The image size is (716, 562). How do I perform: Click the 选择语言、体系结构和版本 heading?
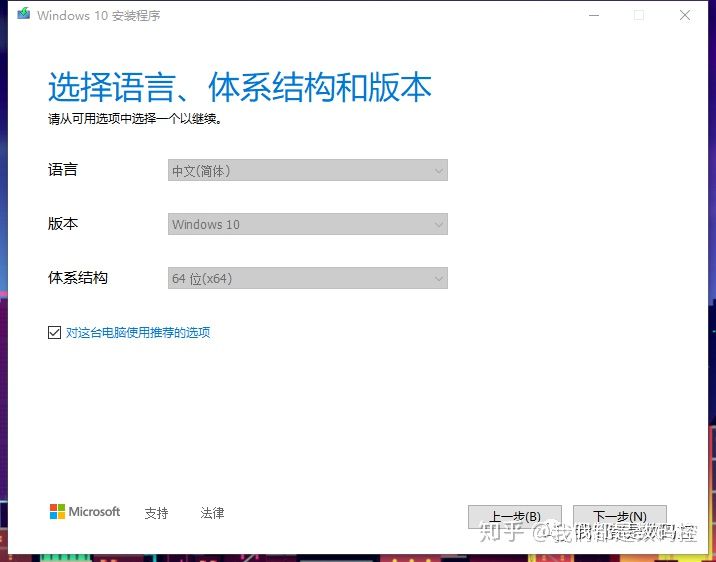(240, 87)
